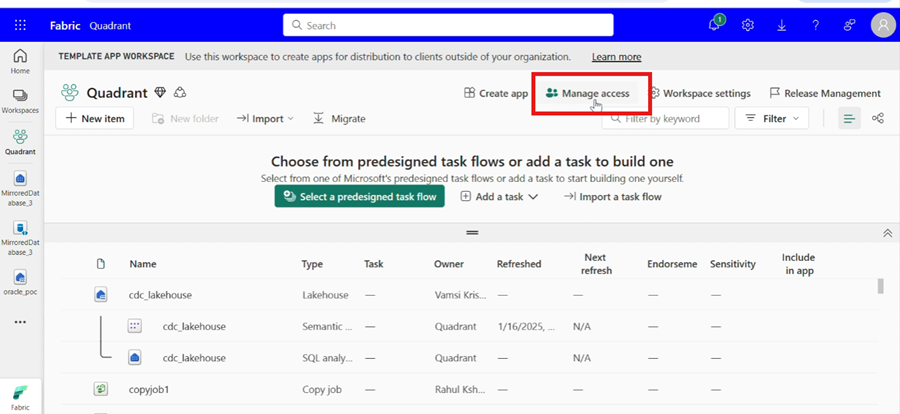Sort by the Name column header
The image size is (900, 414).
pos(143,264)
